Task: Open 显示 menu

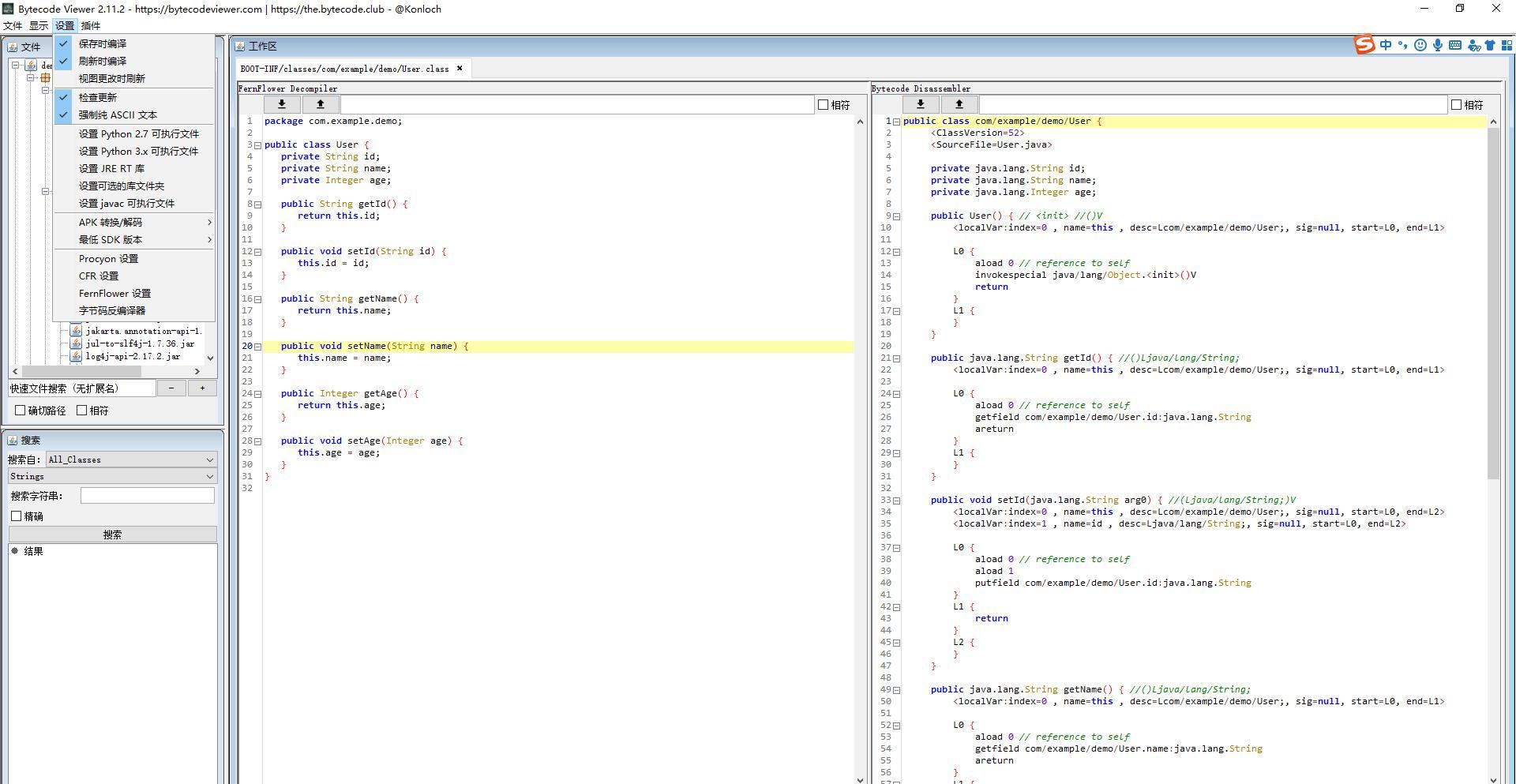Action: 39,26
